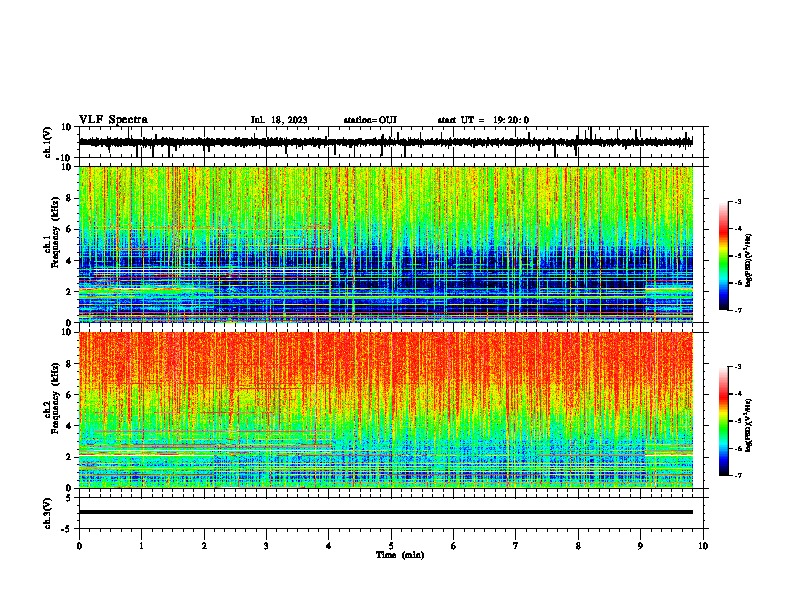Click the ch.1 spectrogram color bar
This screenshot has width=792, height=612.
point(724,256)
